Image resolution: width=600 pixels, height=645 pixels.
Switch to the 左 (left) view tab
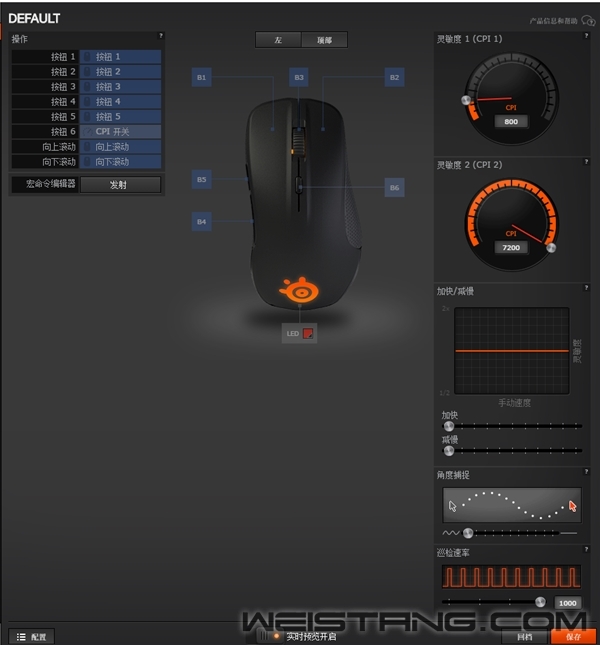click(278, 40)
